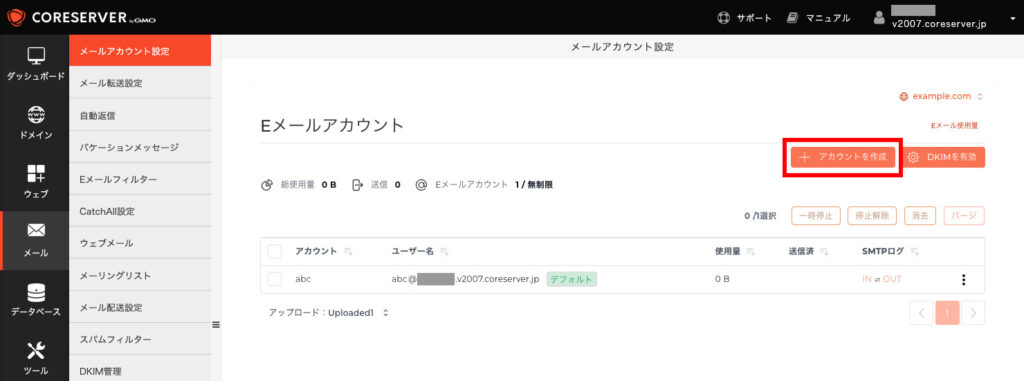
Task: Go to previous page arrow
Action: (x=921, y=313)
